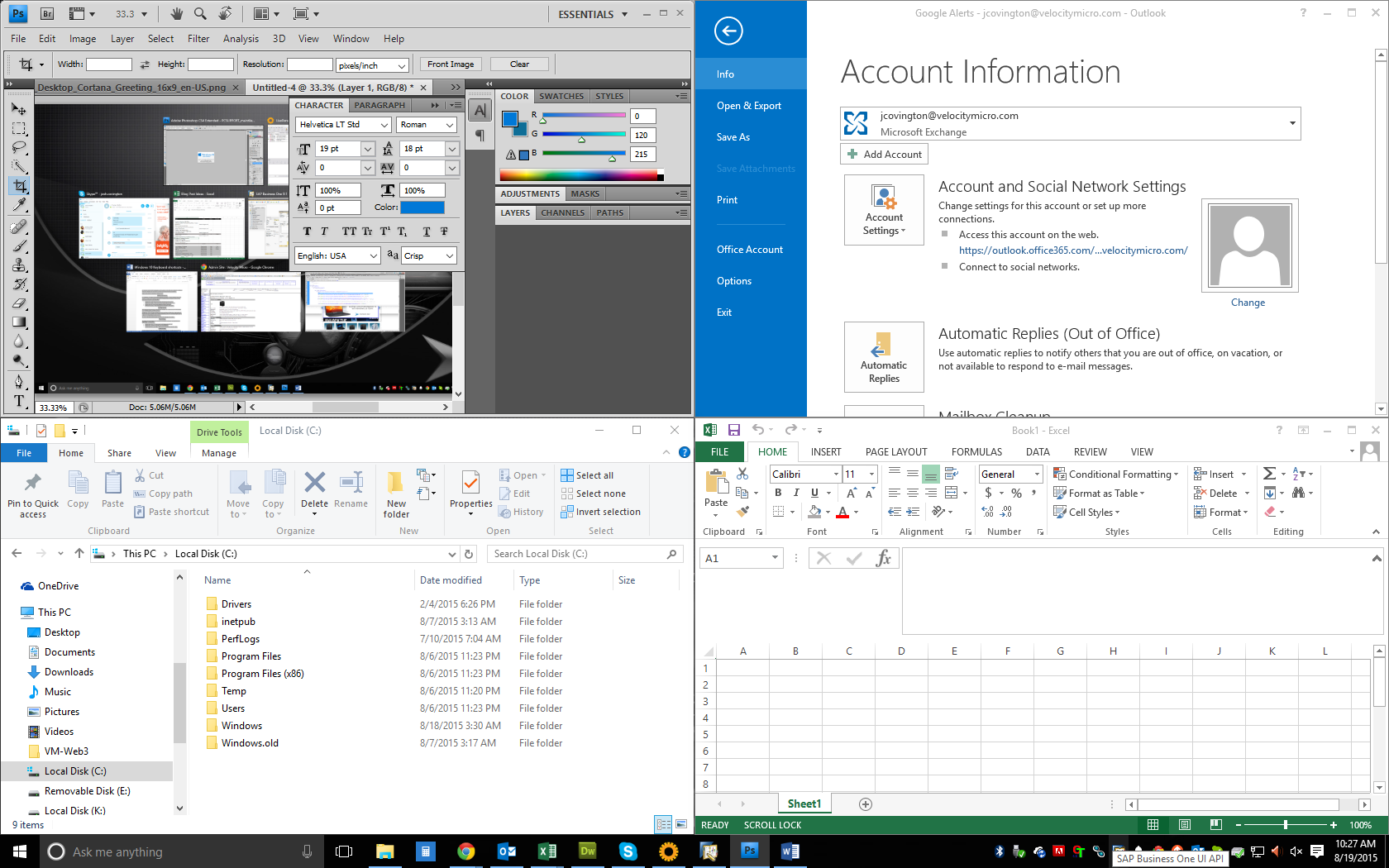Open Skype from the Windows taskbar
This screenshot has height=868, width=1389.
[628, 851]
